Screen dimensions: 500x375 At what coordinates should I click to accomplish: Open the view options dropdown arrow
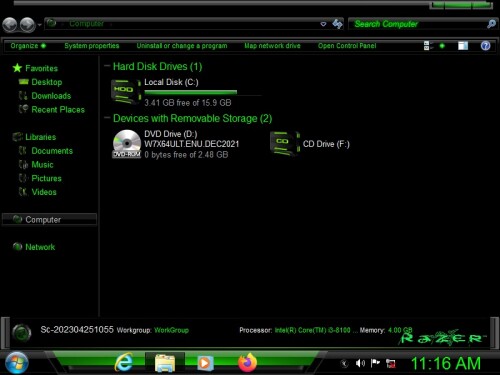[442, 46]
